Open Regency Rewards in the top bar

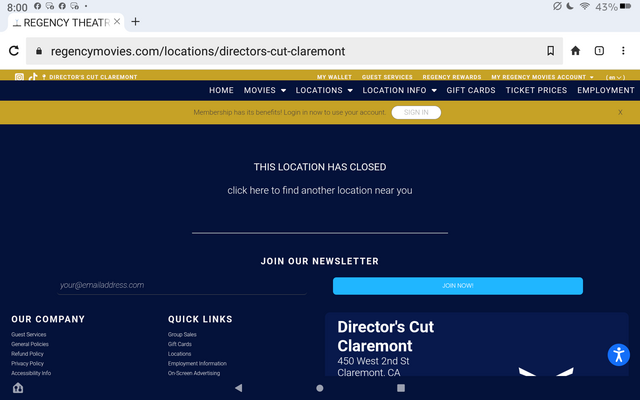point(451,77)
